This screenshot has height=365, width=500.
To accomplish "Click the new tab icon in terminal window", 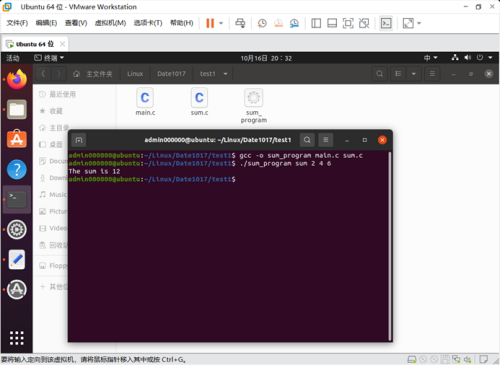I will pos(79,140).
